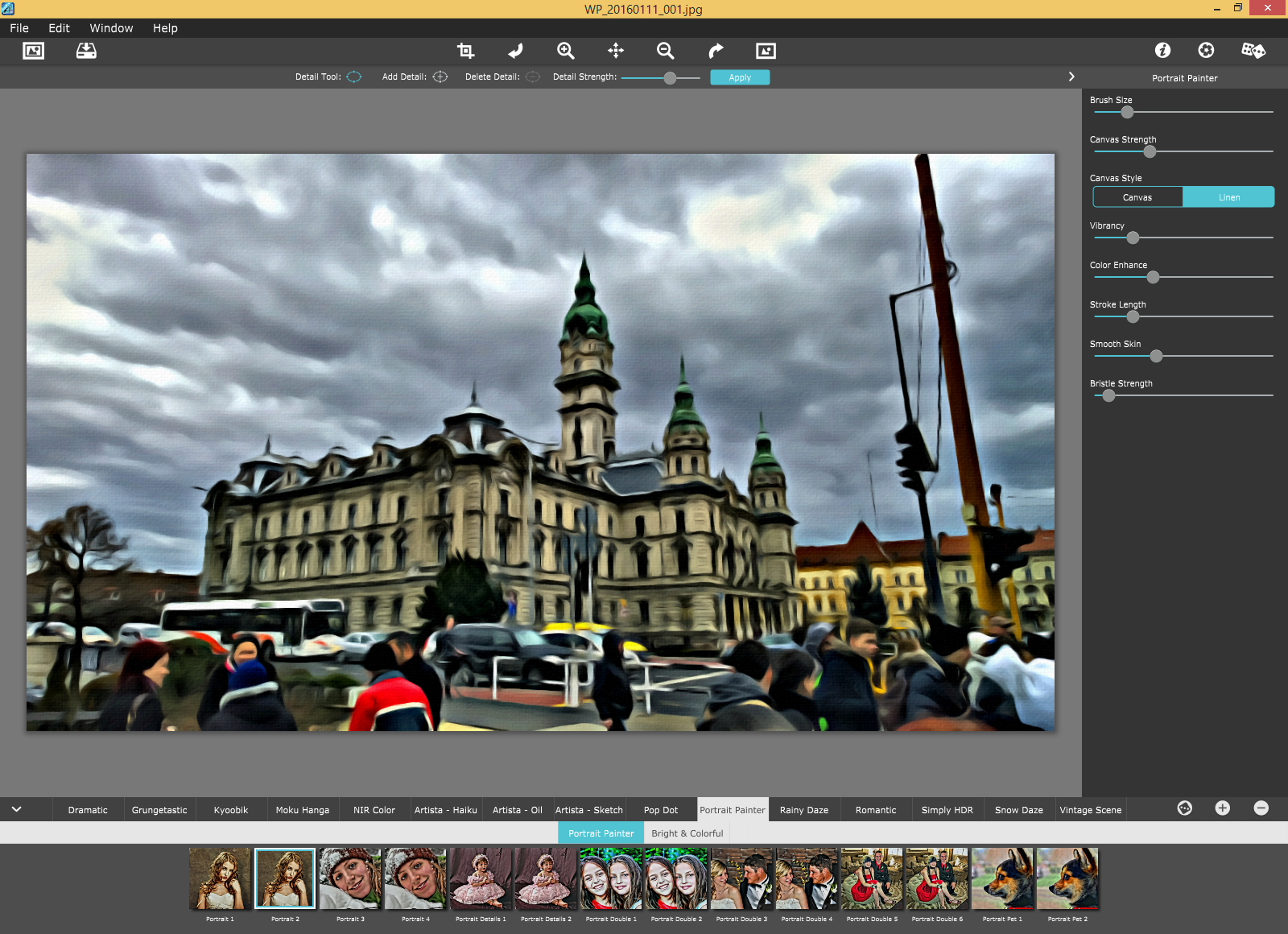
Task: Open image file icon in toolbar
Action: [33, 51]
